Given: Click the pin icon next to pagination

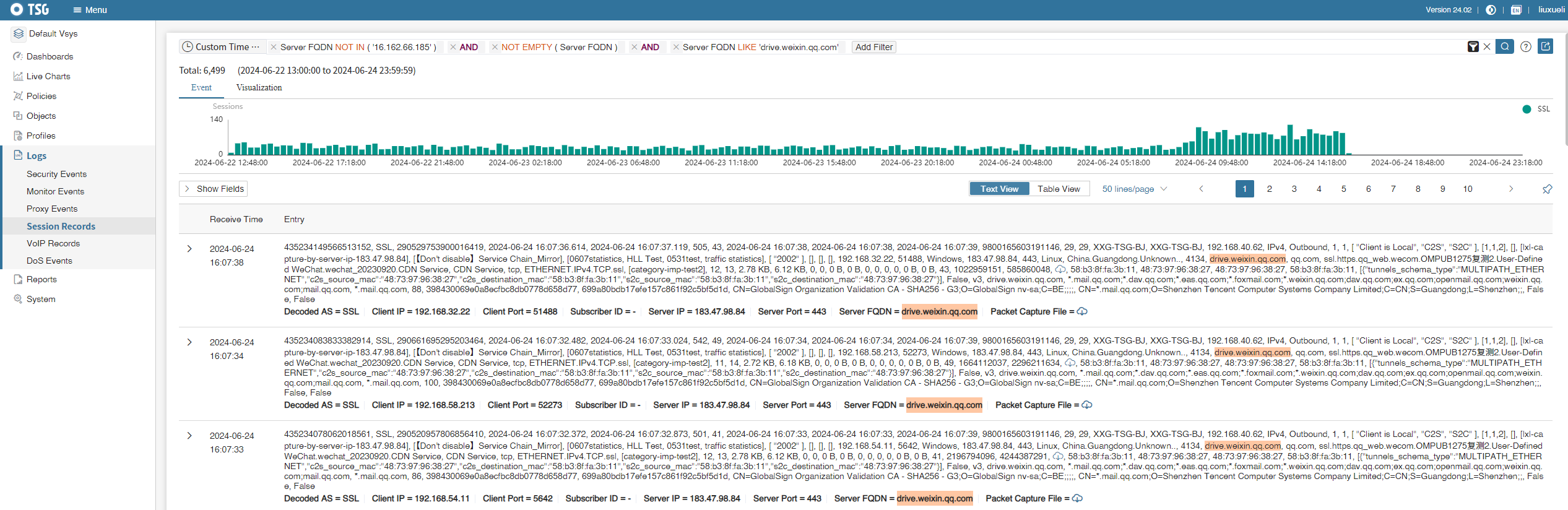Looking at the screenshot, I should [1547, 189].
